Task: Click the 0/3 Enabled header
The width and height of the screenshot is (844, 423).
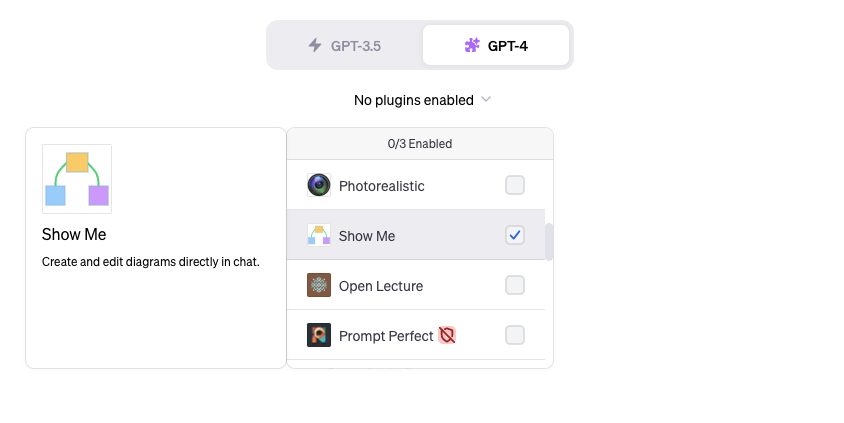Action: click(420, 144)
